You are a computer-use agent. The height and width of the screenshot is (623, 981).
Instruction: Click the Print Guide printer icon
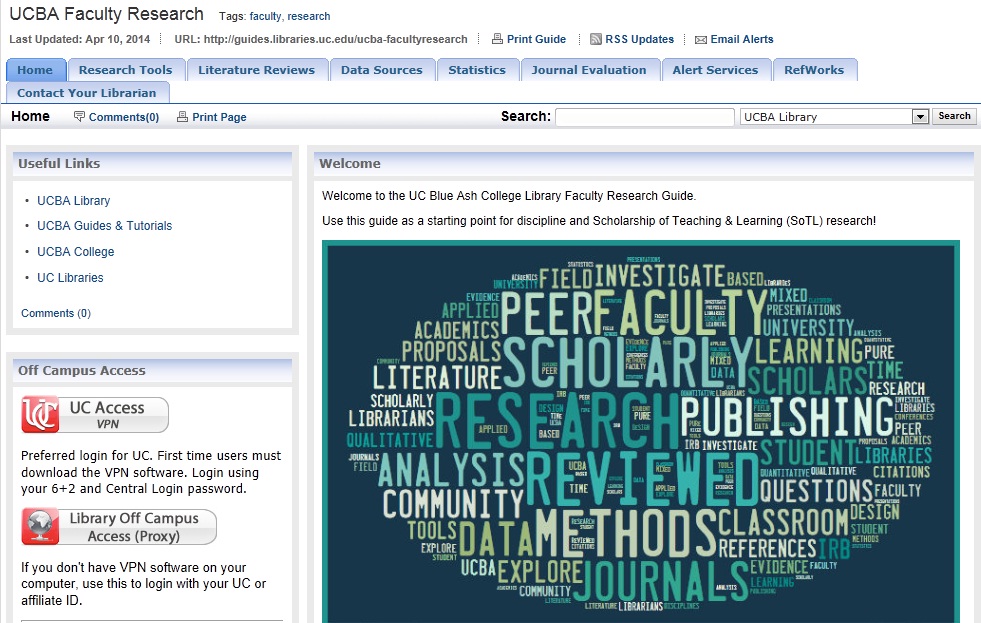coord(497,39)
